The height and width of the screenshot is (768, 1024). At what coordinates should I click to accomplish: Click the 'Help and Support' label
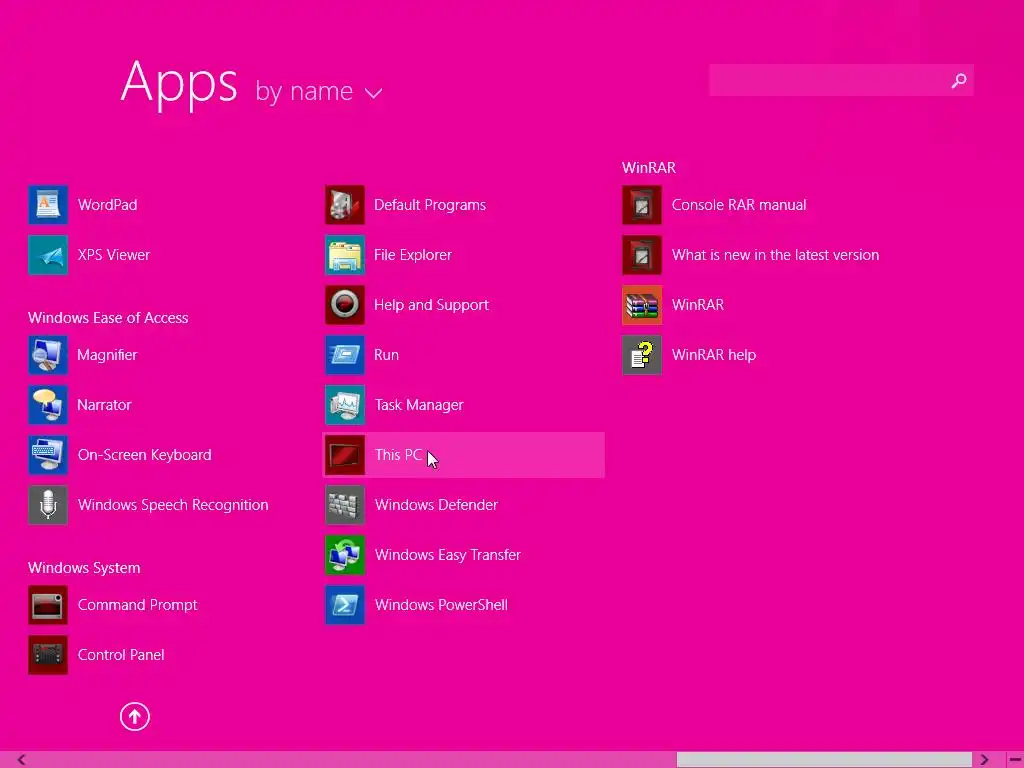click(431, 305)
